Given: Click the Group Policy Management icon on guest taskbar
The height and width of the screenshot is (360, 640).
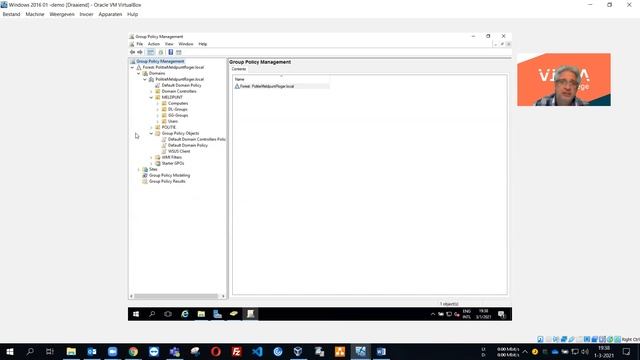Looking at the screenshot, I should point(250,314).
